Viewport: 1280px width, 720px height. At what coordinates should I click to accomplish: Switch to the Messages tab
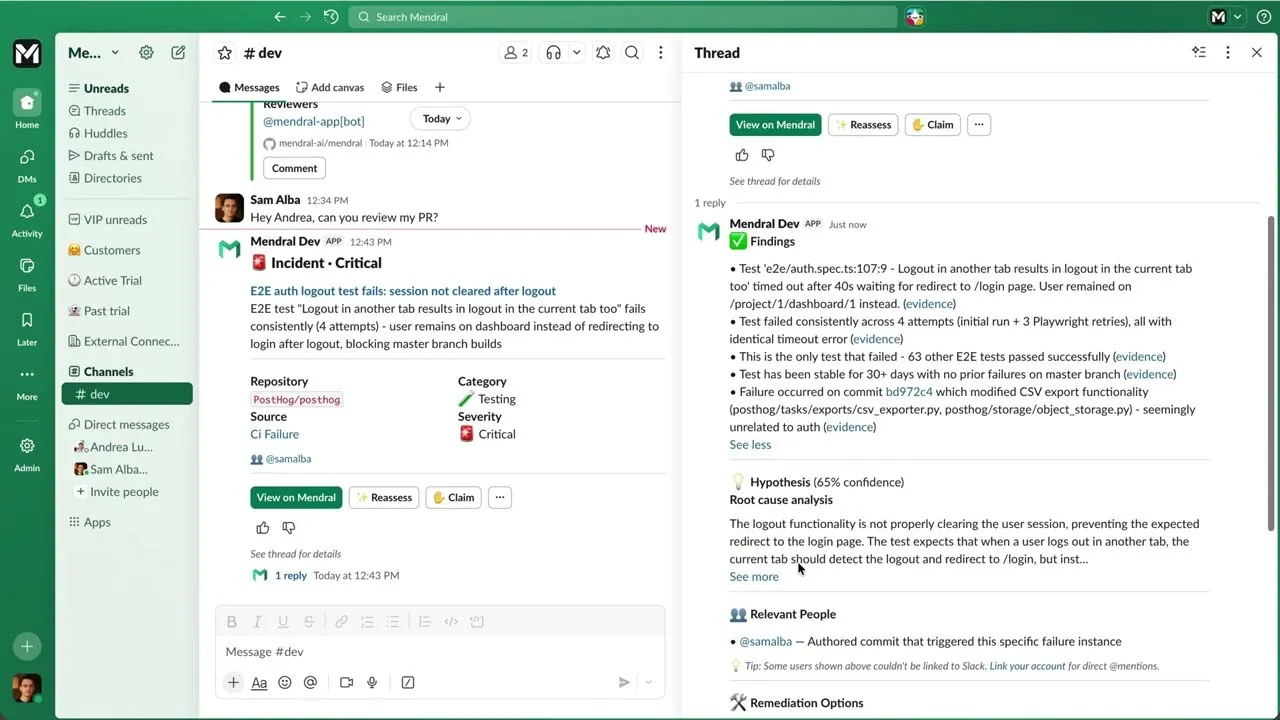249,87
